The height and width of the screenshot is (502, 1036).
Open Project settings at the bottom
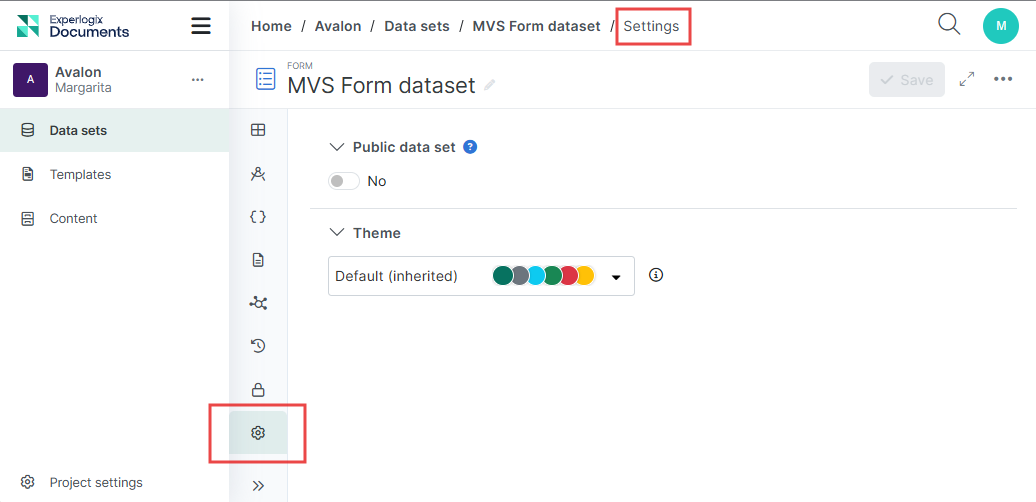click(95, 482)
